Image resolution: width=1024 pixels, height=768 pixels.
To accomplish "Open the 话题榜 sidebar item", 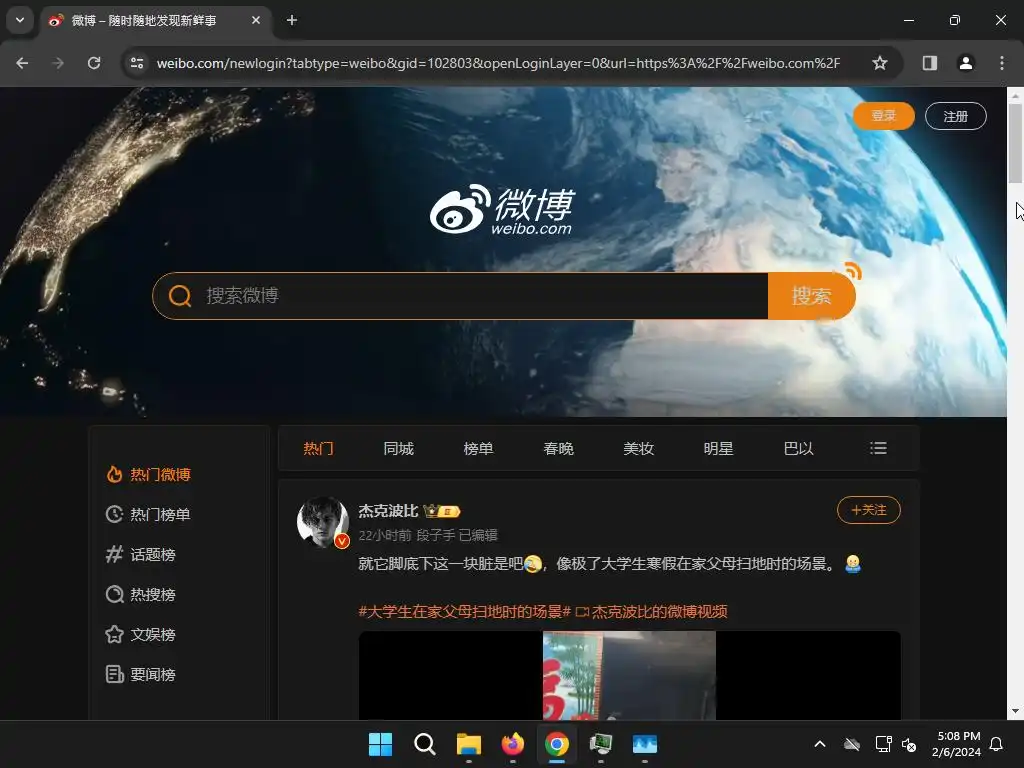I will (140, 554).
